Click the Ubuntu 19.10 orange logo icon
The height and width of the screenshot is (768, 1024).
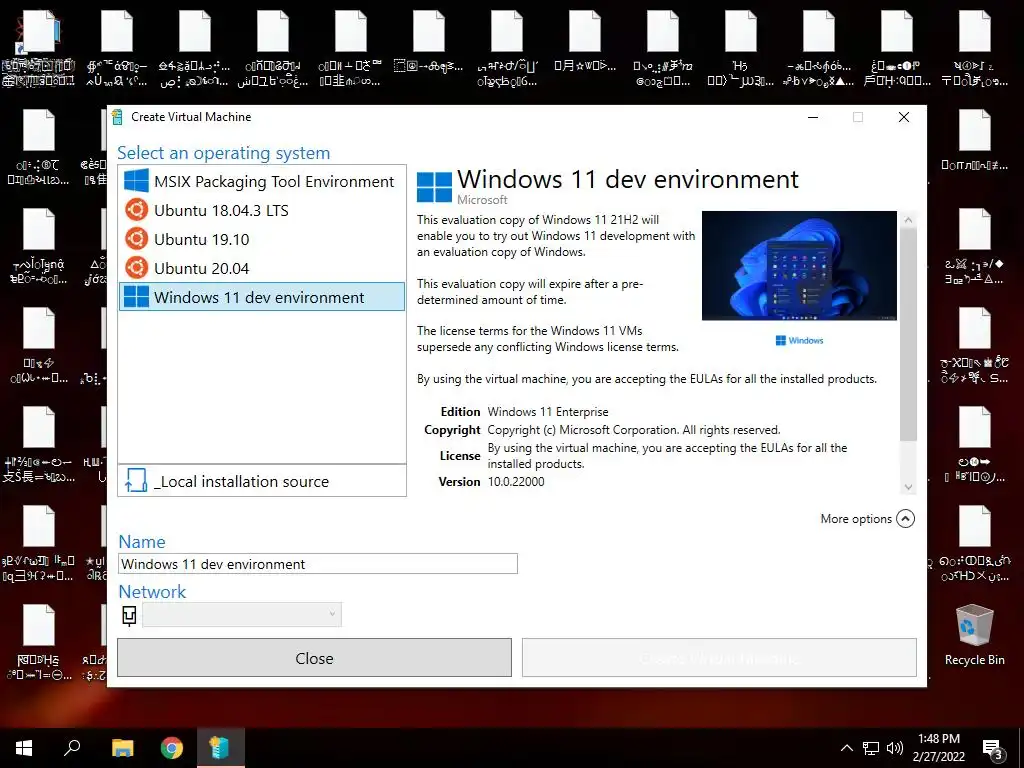tap(136, 239)
